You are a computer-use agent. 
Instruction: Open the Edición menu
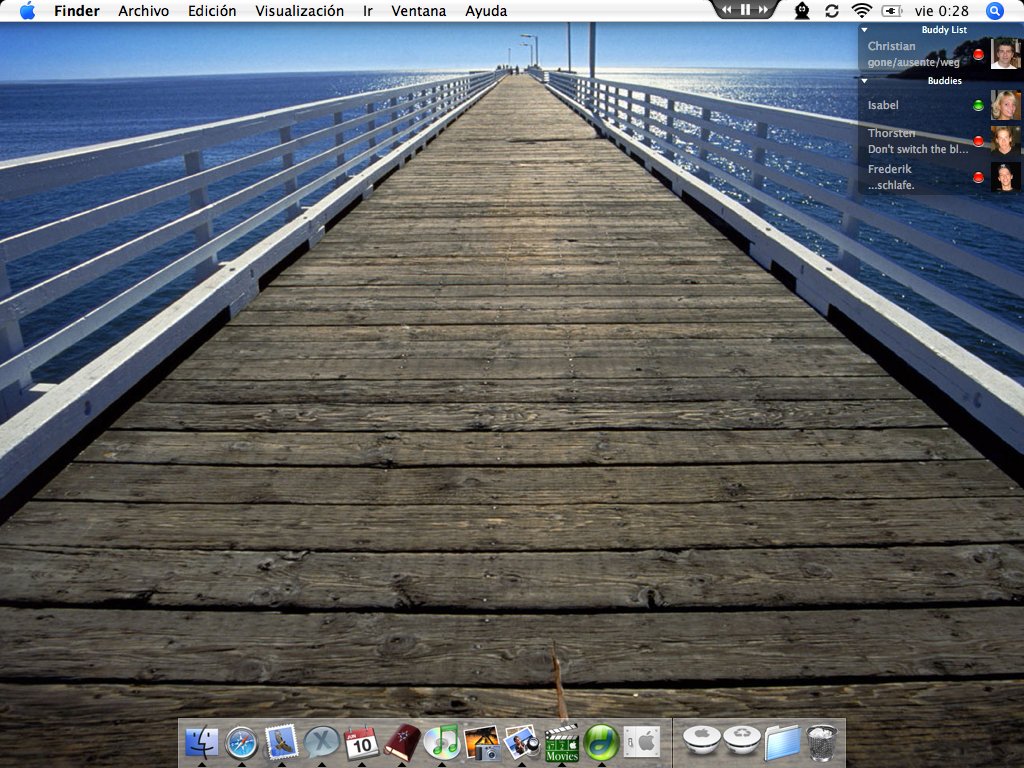(x=212, y=10)
